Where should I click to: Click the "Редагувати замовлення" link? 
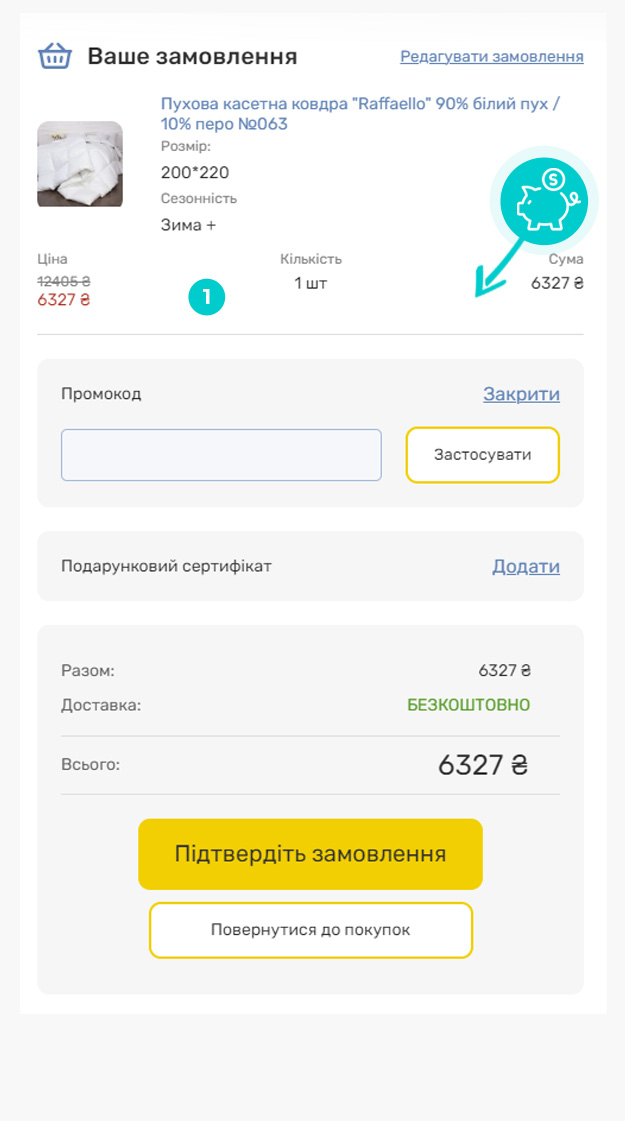(x=492, y=56)
